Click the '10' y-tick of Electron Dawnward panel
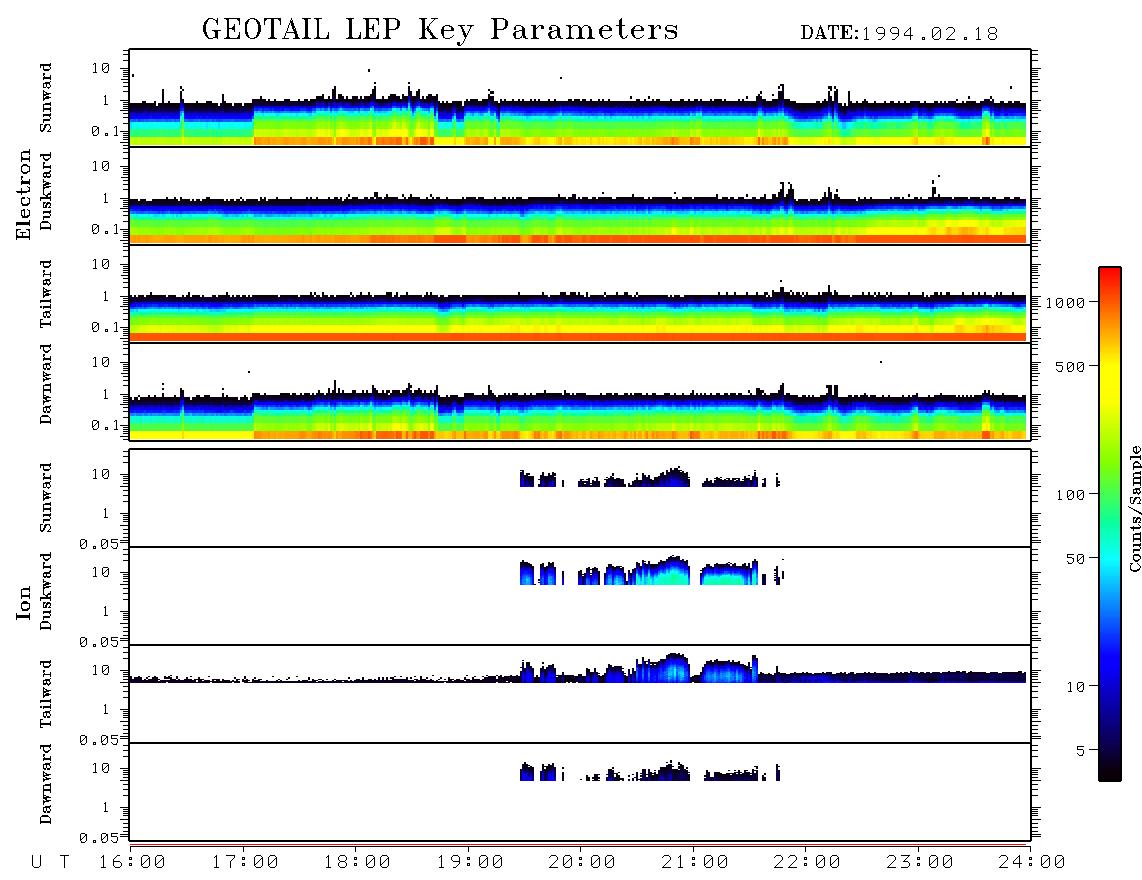Screen dimensions: 1142x880 [101, 362]
